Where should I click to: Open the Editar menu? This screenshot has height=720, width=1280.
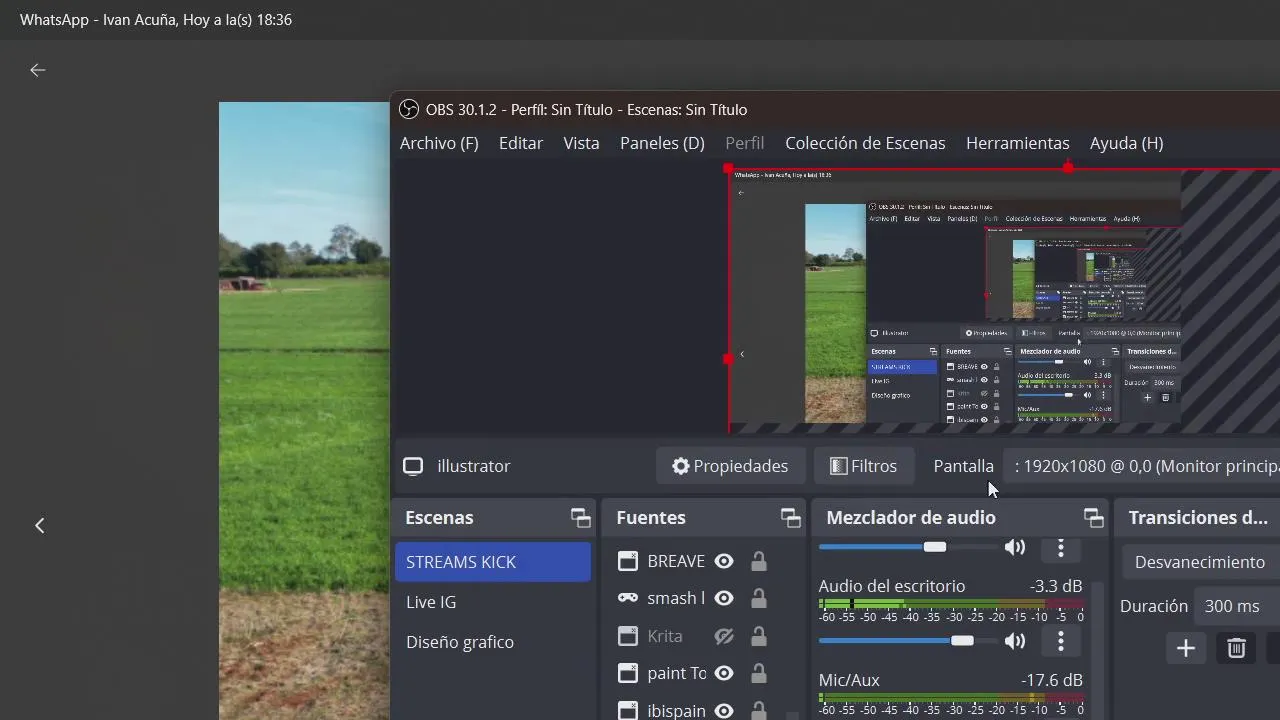point(521,143)
